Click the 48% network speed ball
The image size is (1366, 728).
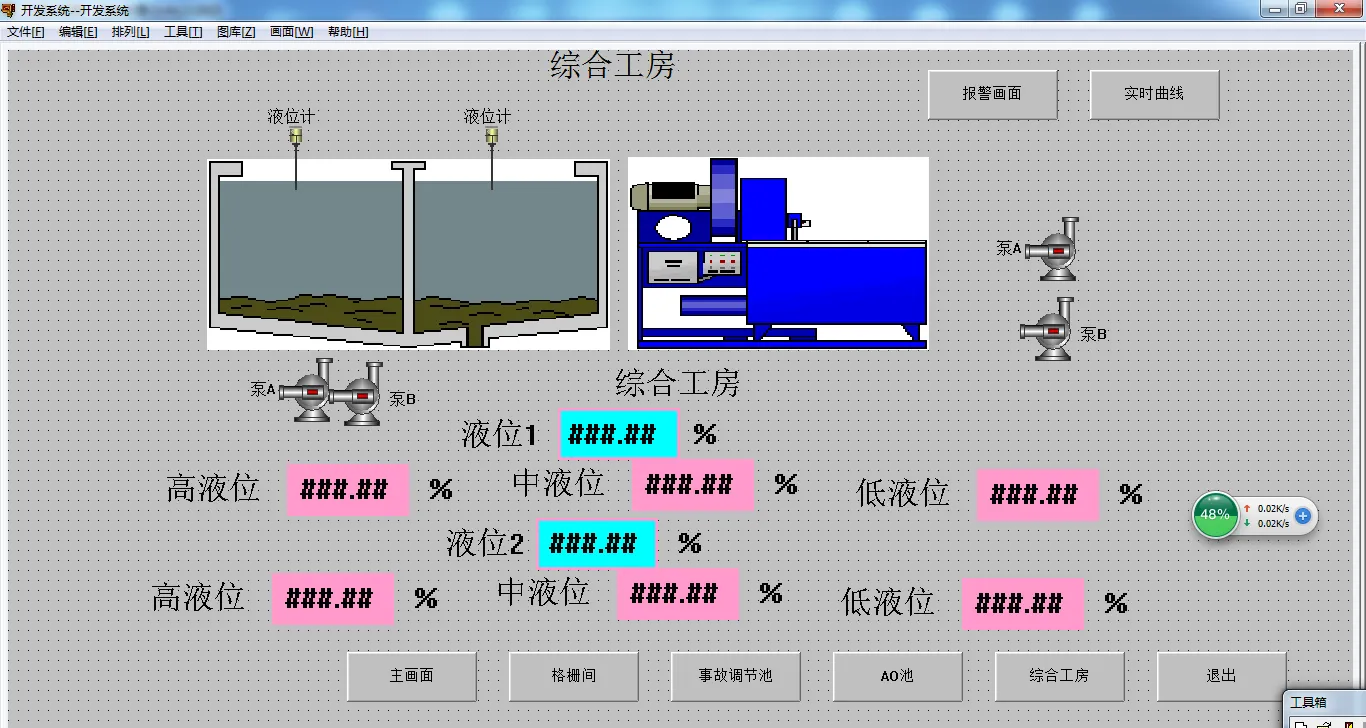point(1214,514)
